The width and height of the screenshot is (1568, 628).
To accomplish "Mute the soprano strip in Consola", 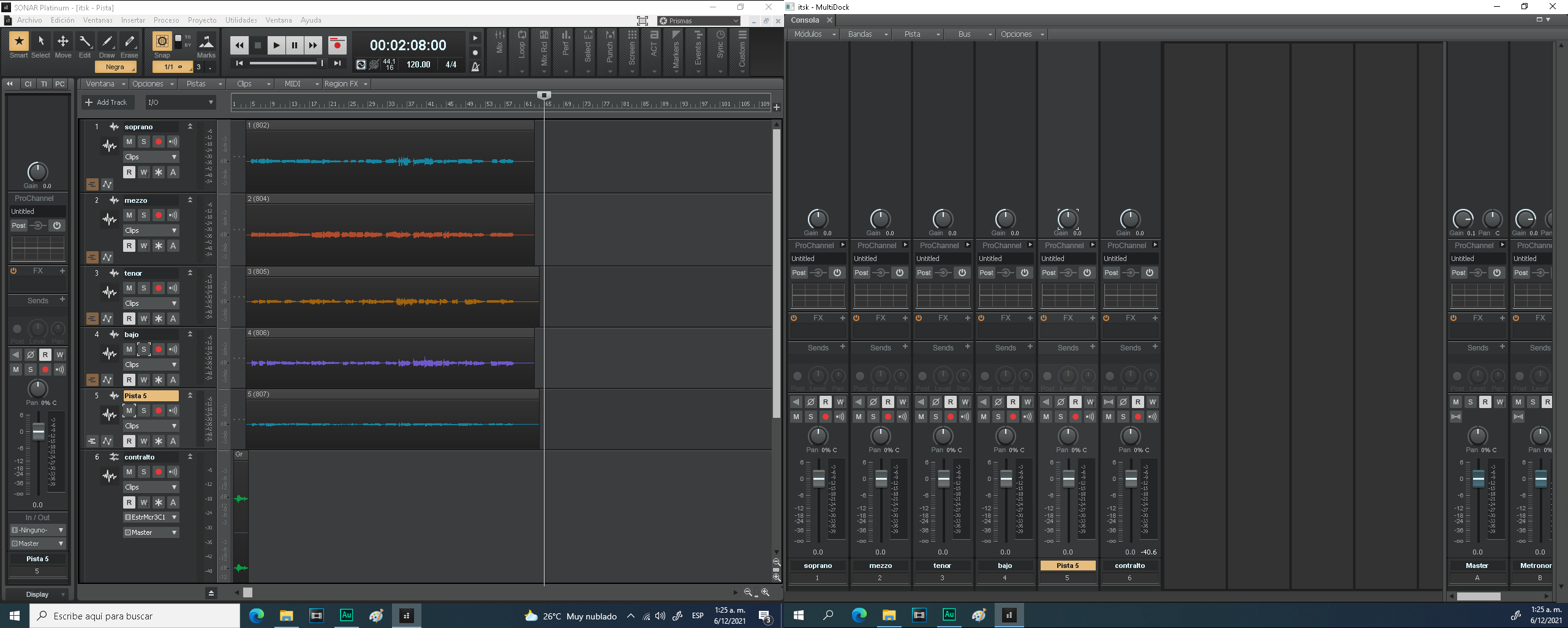I will pos(796,417).
